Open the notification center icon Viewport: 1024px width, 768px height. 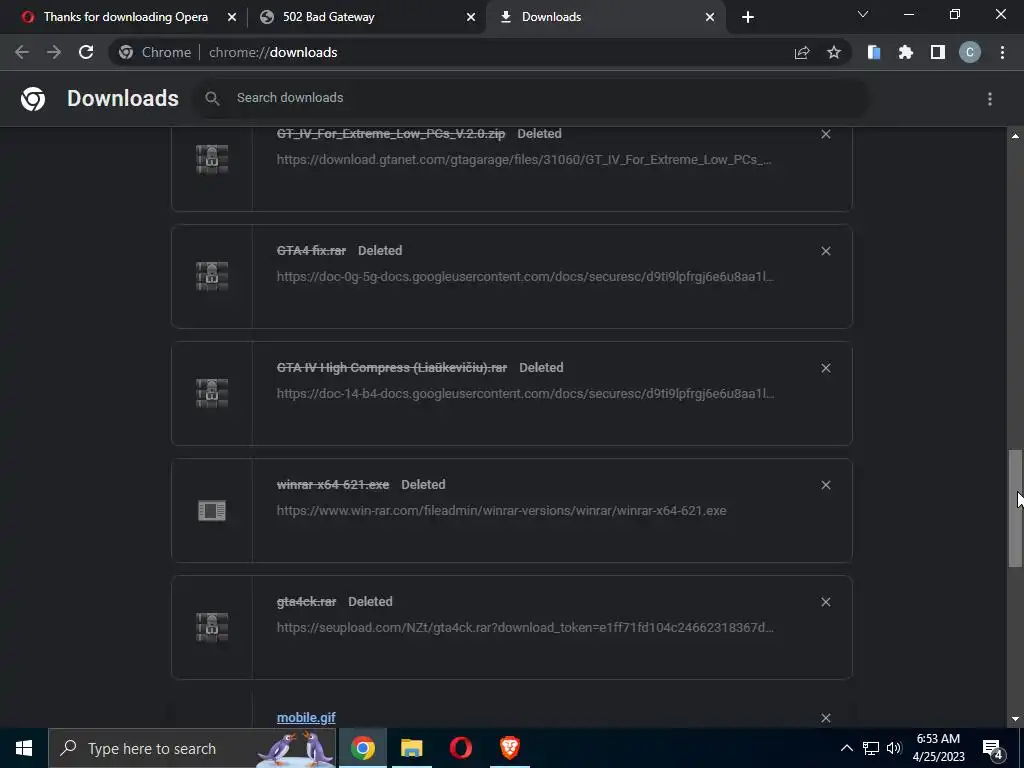993,749
